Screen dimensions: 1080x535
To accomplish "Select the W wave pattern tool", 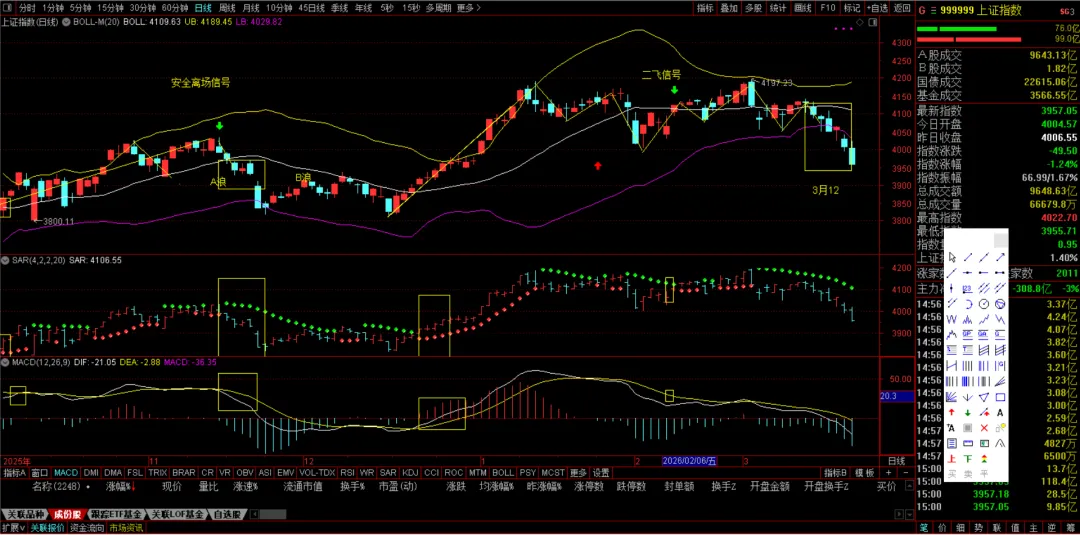I will click(x=952, y=319).
